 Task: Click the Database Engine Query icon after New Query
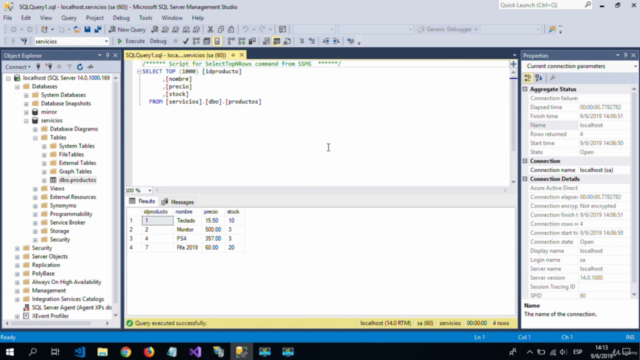click(x=155, y=29)
